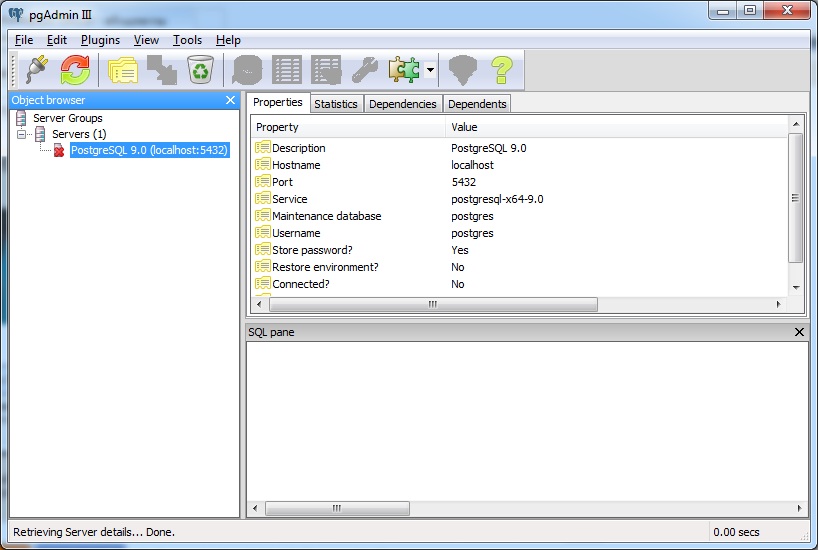
Task: Click the properties list scroll down arrow
Action: pyautogui.click(x=796, y=287)
